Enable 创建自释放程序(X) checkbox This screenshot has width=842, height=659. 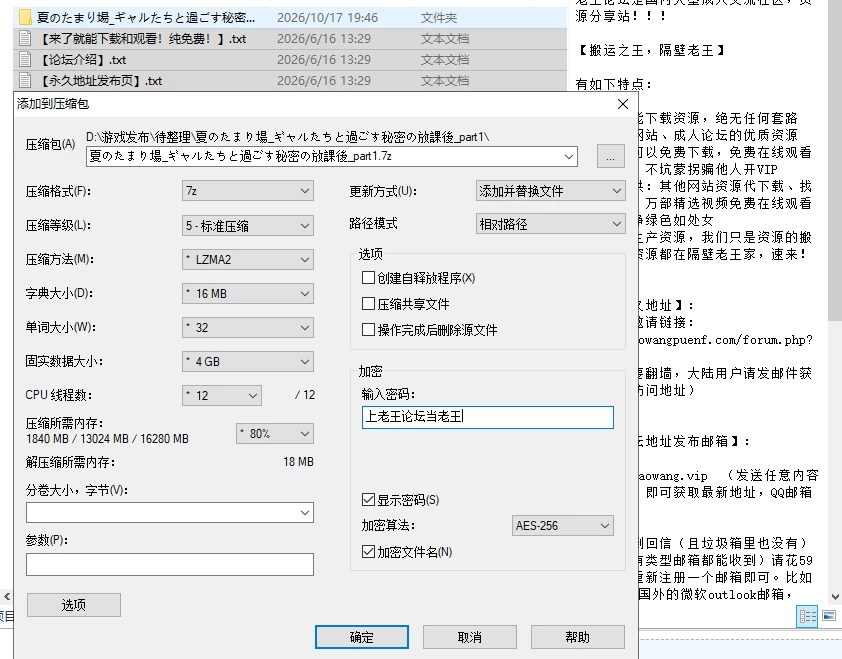(x=368, y=278)
